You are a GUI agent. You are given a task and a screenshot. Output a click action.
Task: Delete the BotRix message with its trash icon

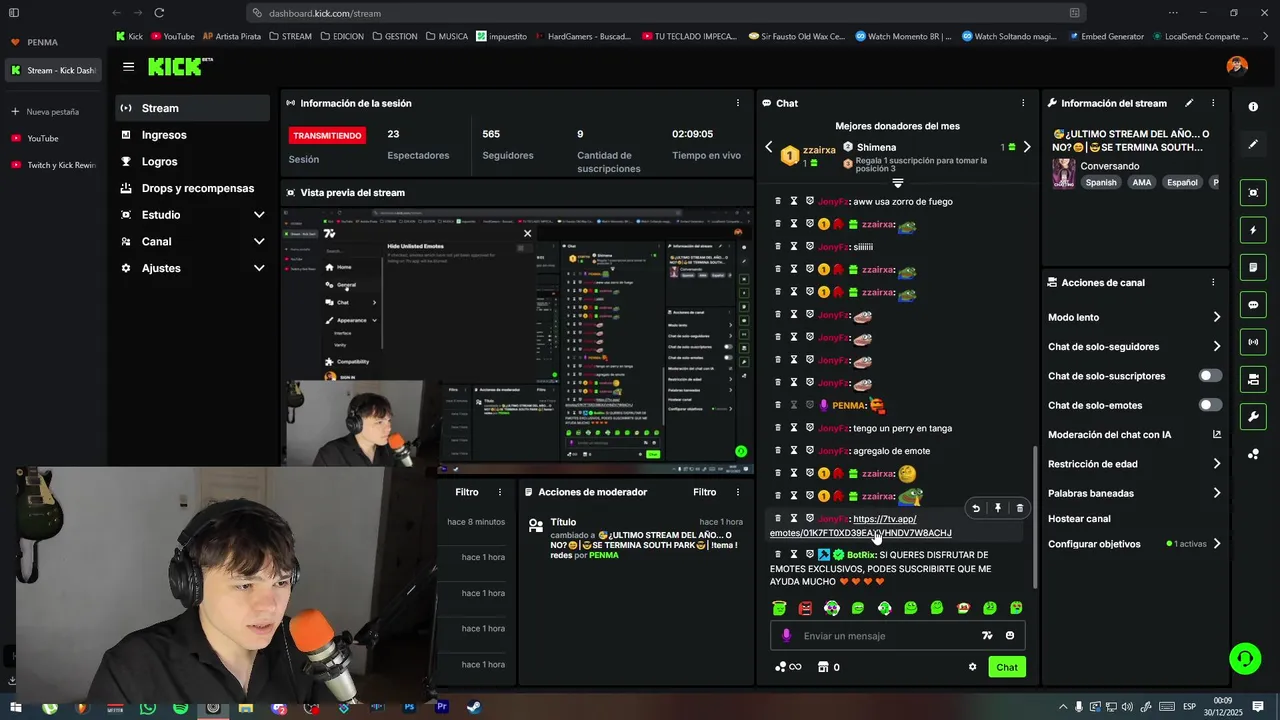tap(778, 554)
